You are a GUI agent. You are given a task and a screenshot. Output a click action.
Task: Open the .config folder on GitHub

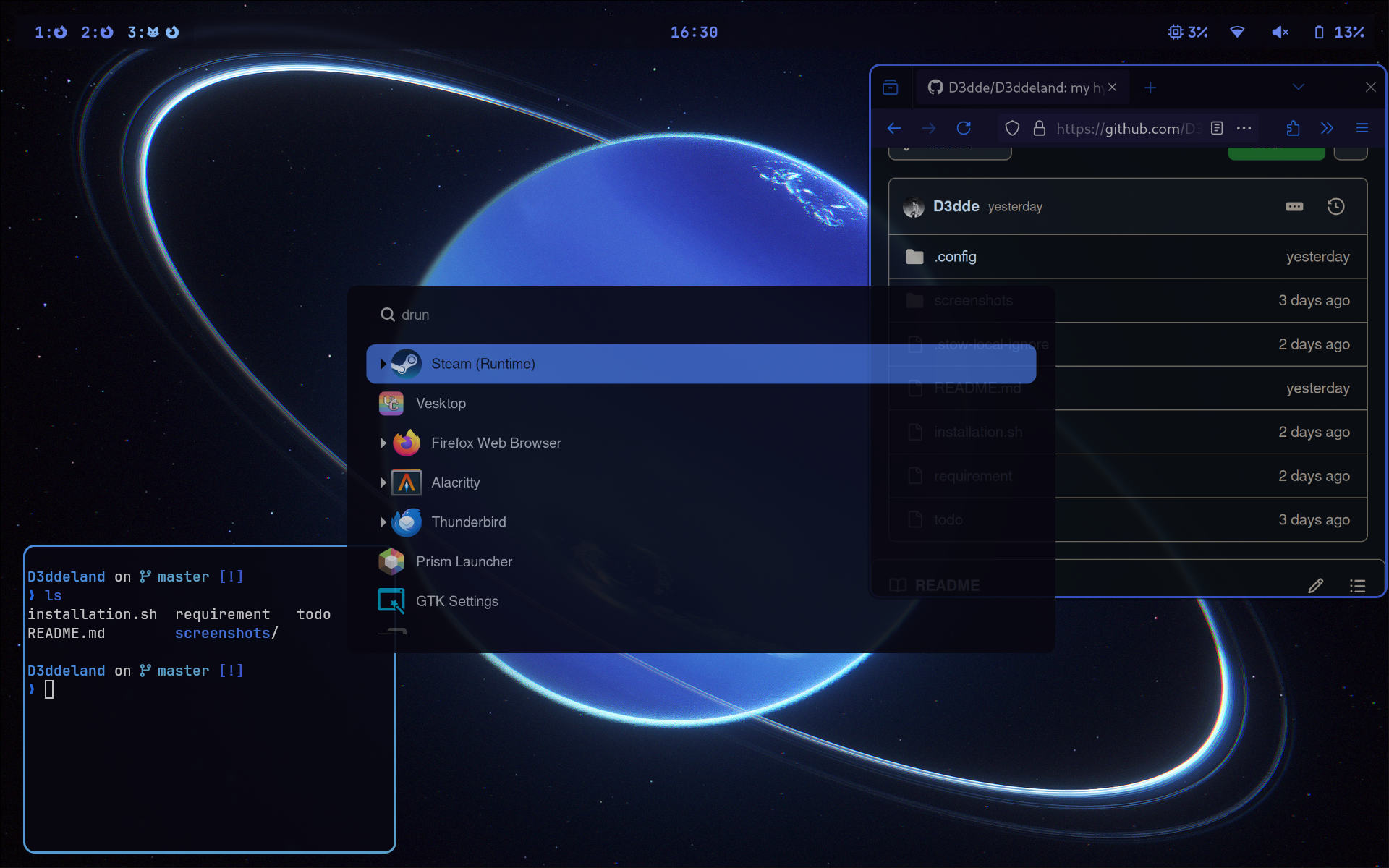pos(955,257)
